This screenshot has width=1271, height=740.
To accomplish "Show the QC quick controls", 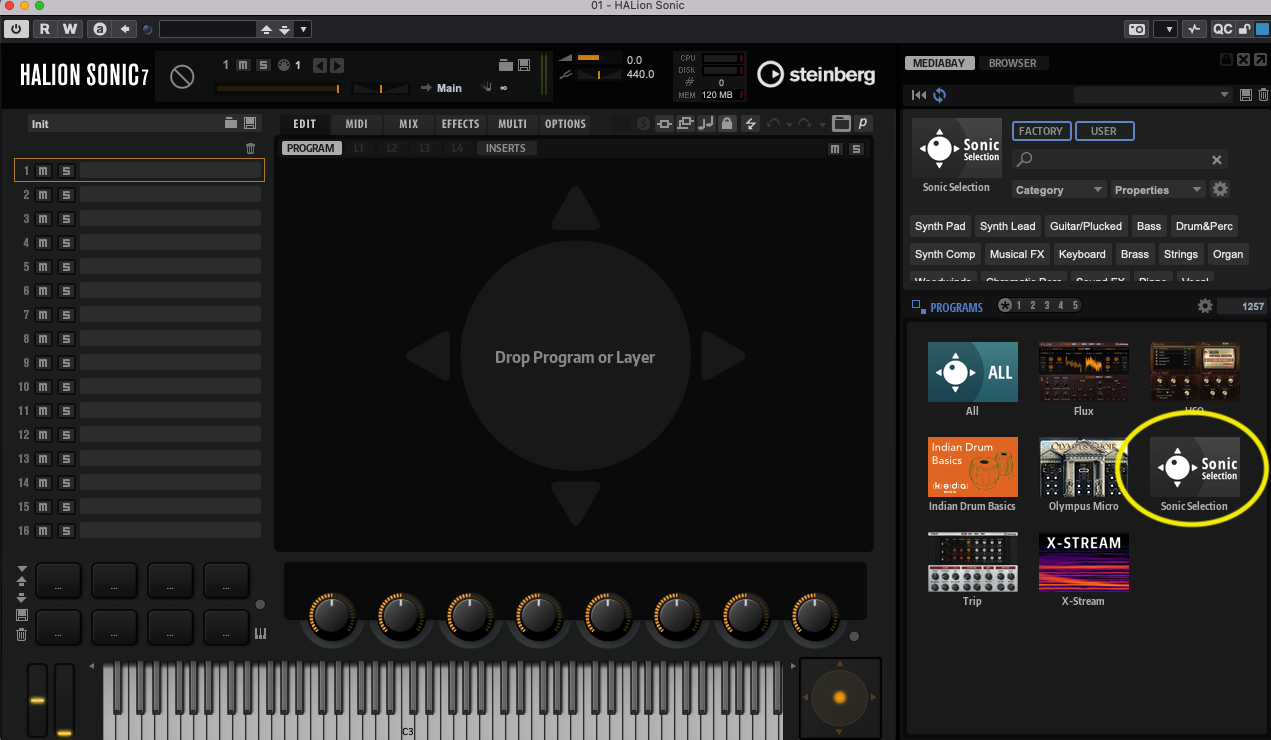I will coord(1222,30).
